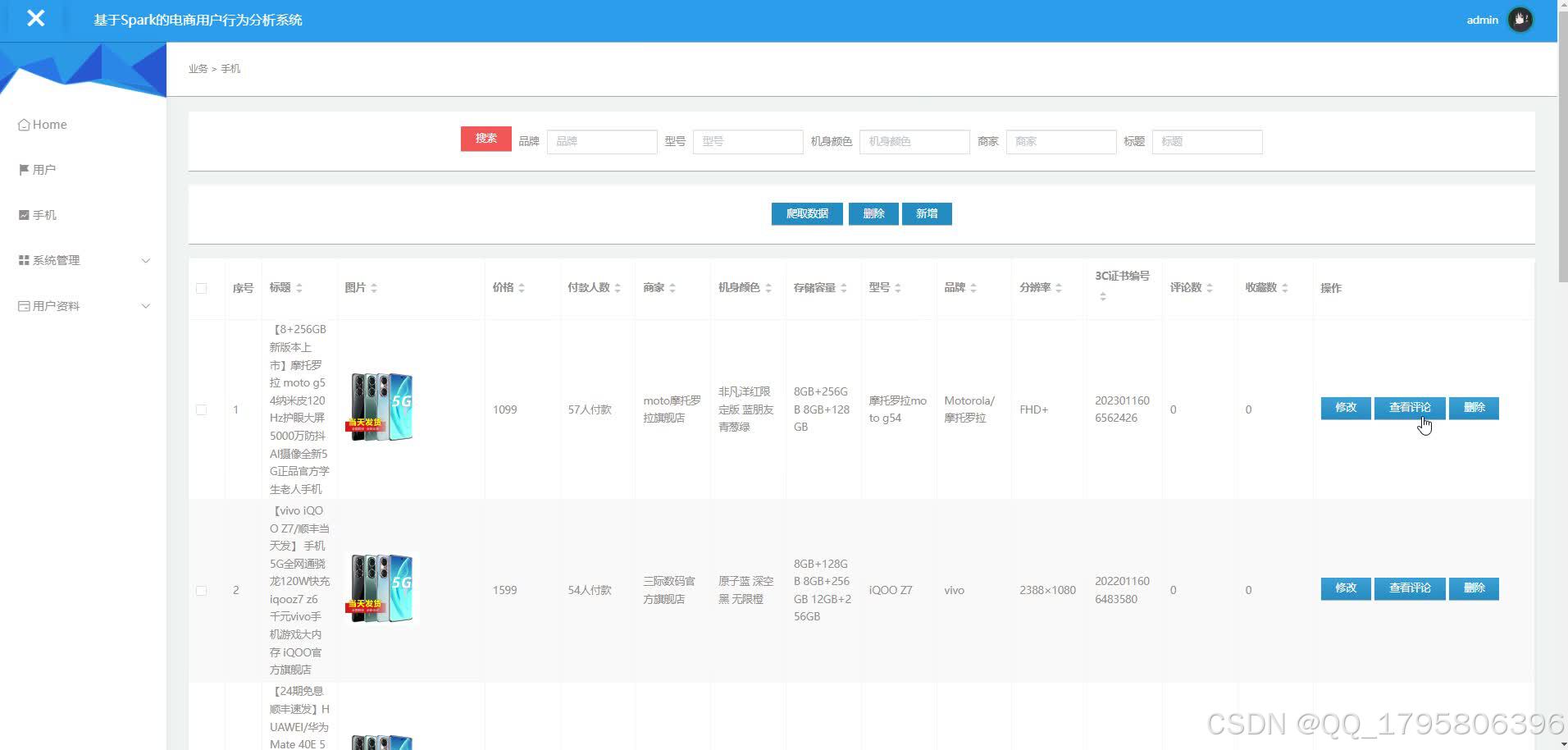
Task: Focus the 型号 search field
Action: pyautogui.click(x=748, y=142)
